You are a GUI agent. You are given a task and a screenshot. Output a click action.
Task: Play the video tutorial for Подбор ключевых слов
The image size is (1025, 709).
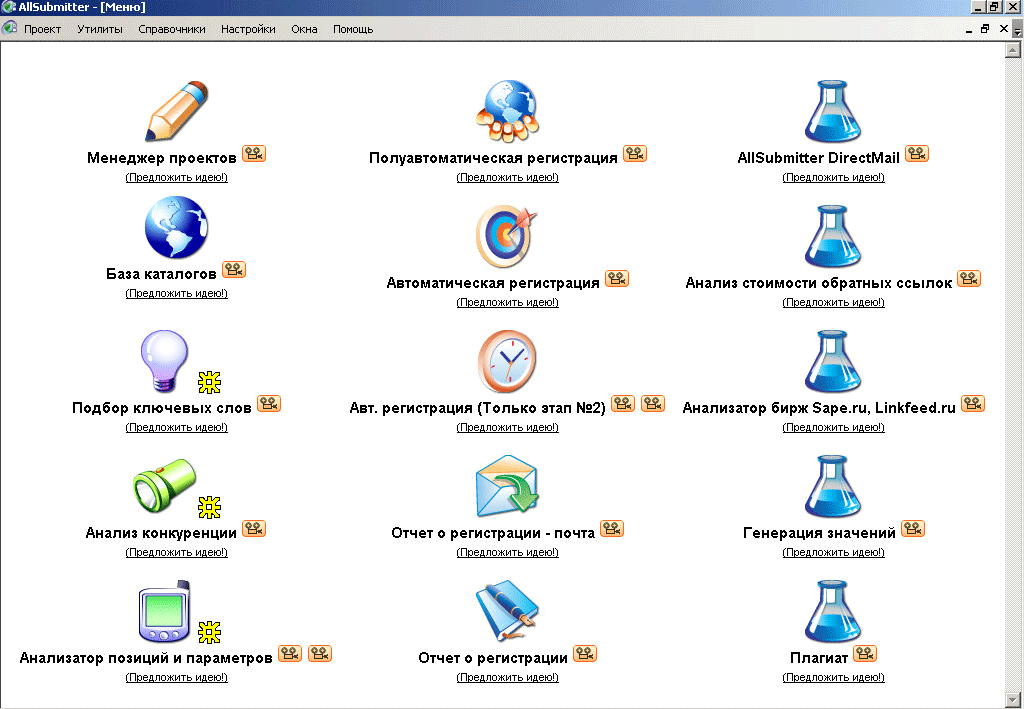pyautogui.click(x=269, y=404)
